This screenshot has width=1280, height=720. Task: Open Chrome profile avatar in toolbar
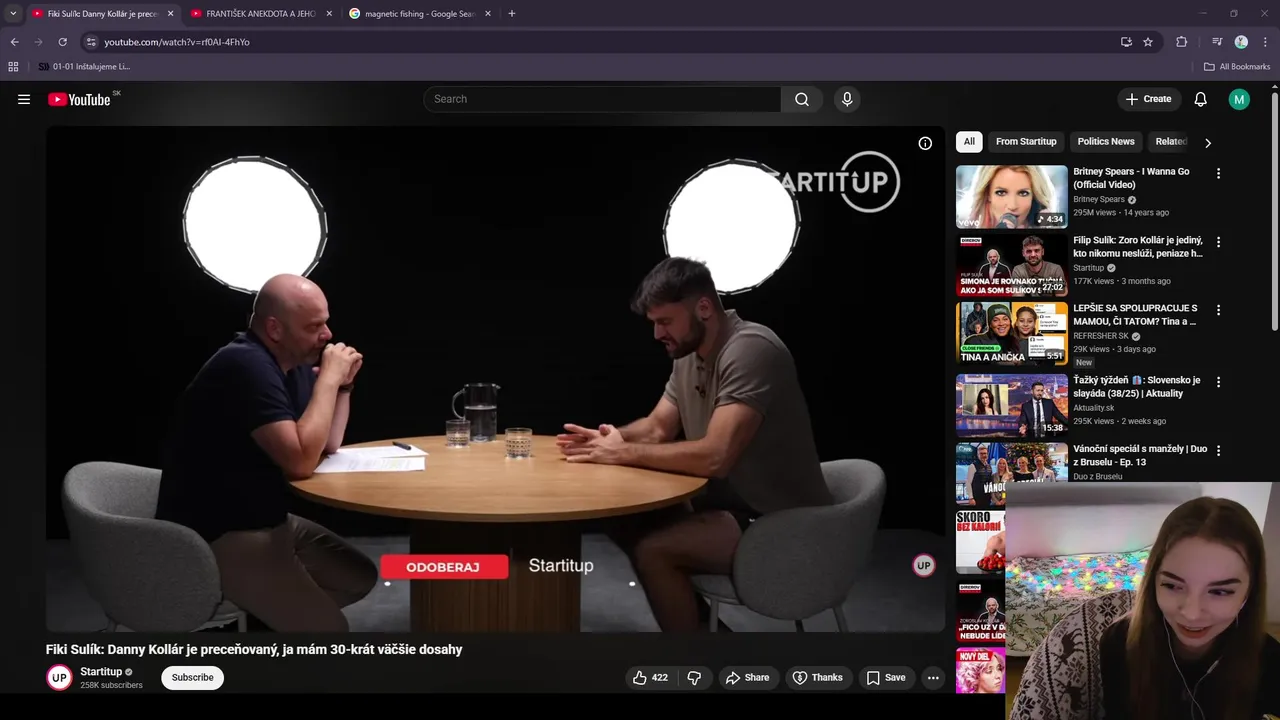1241,42
